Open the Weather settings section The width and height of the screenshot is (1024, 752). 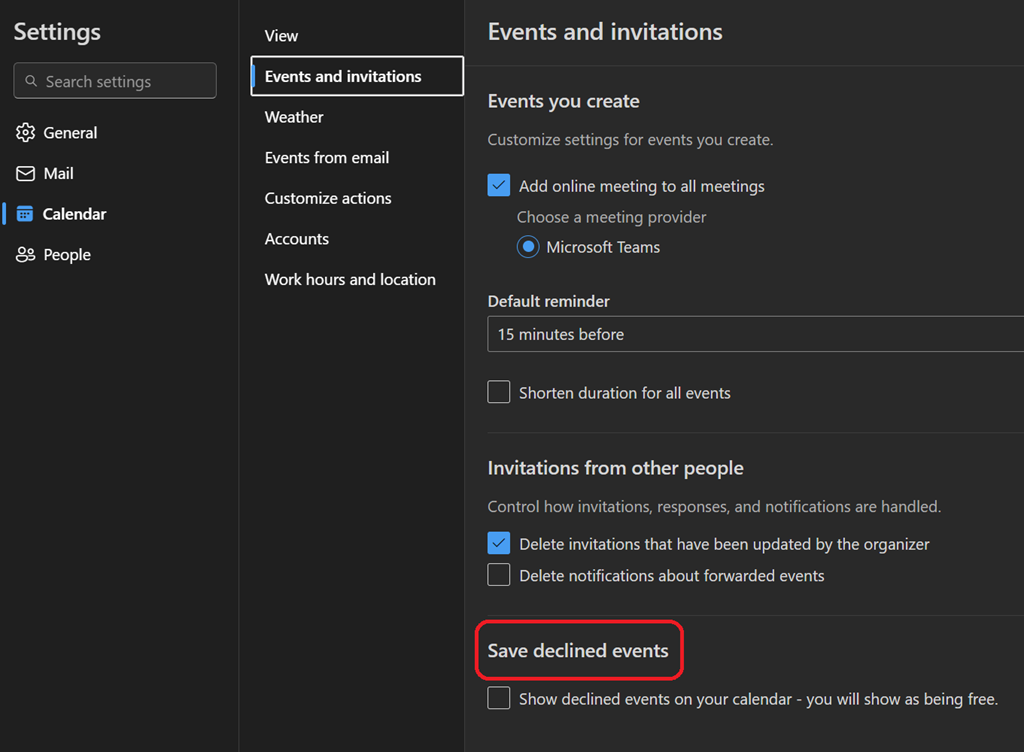tap(294, 117)
